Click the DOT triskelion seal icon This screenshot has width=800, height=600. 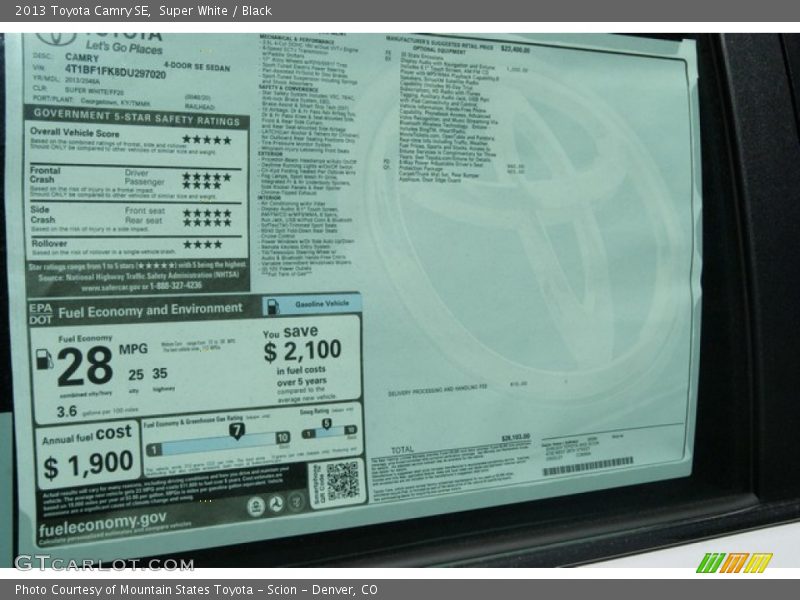(276, 504)
